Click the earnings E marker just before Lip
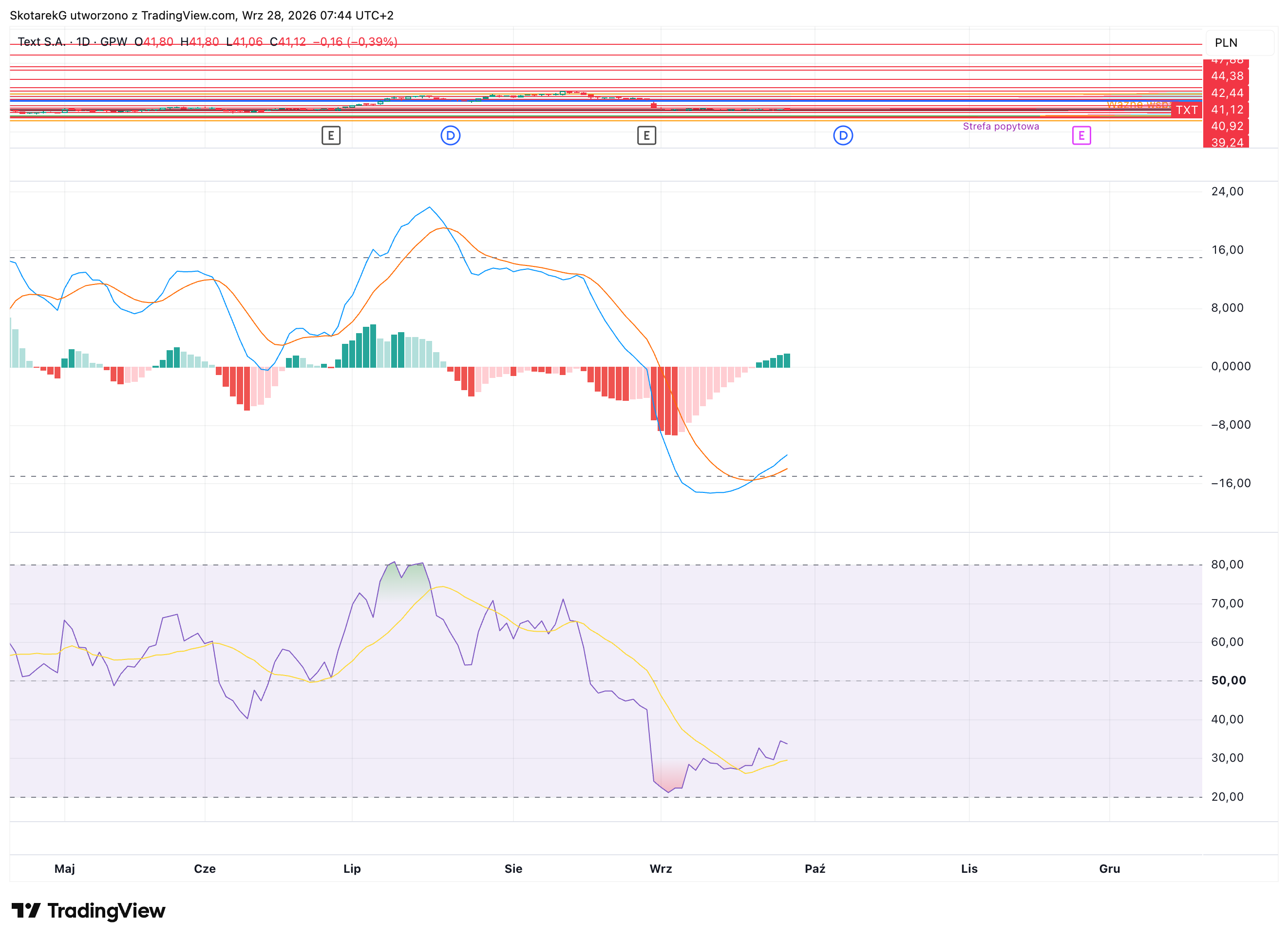Image resolution: width=1288 pixels, height=940 pixels. point(331,135)
